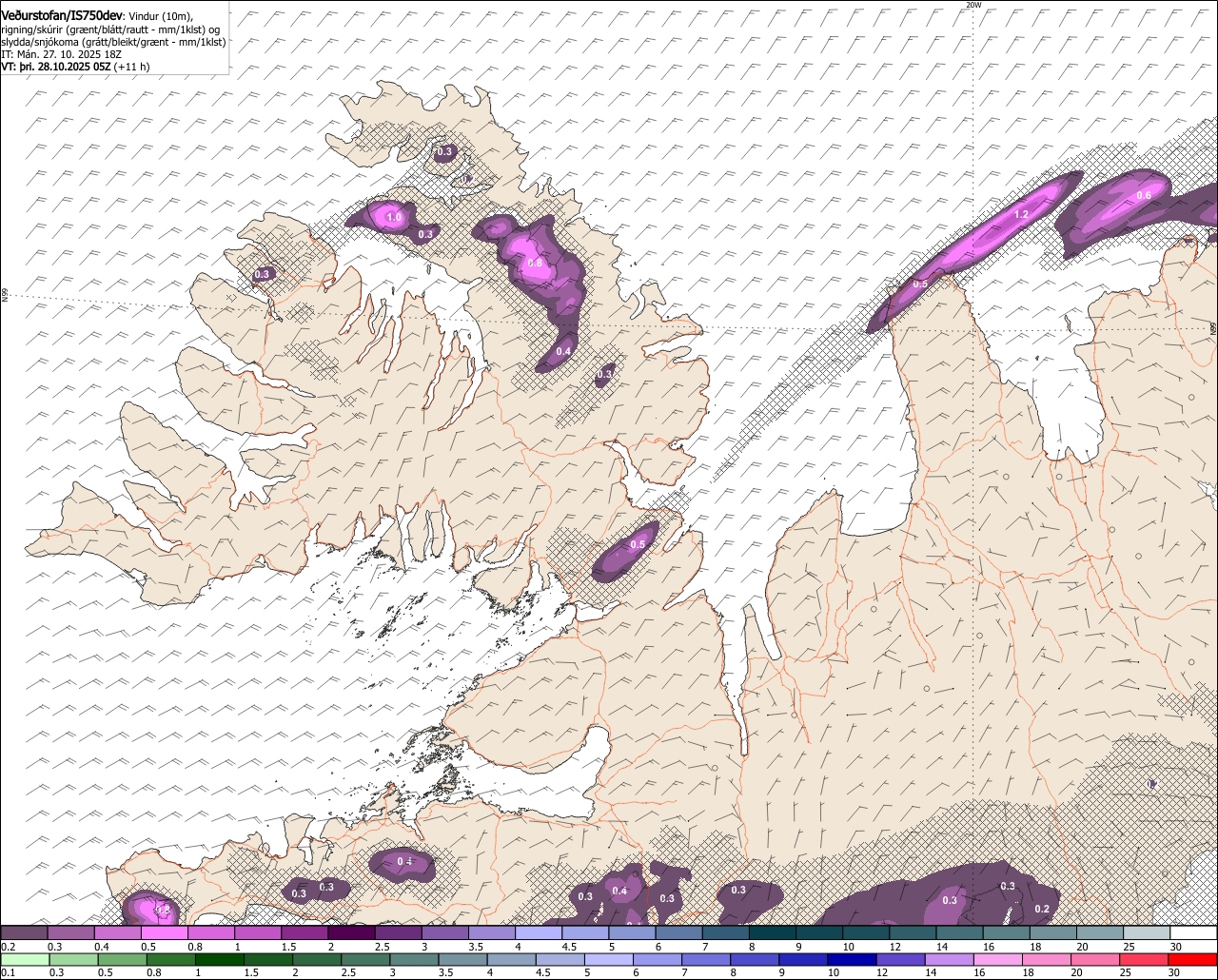Screen dimensions: 1218x980
Task: Click the Veðurstofan/IS750dev title text
Action: point(61,16)
